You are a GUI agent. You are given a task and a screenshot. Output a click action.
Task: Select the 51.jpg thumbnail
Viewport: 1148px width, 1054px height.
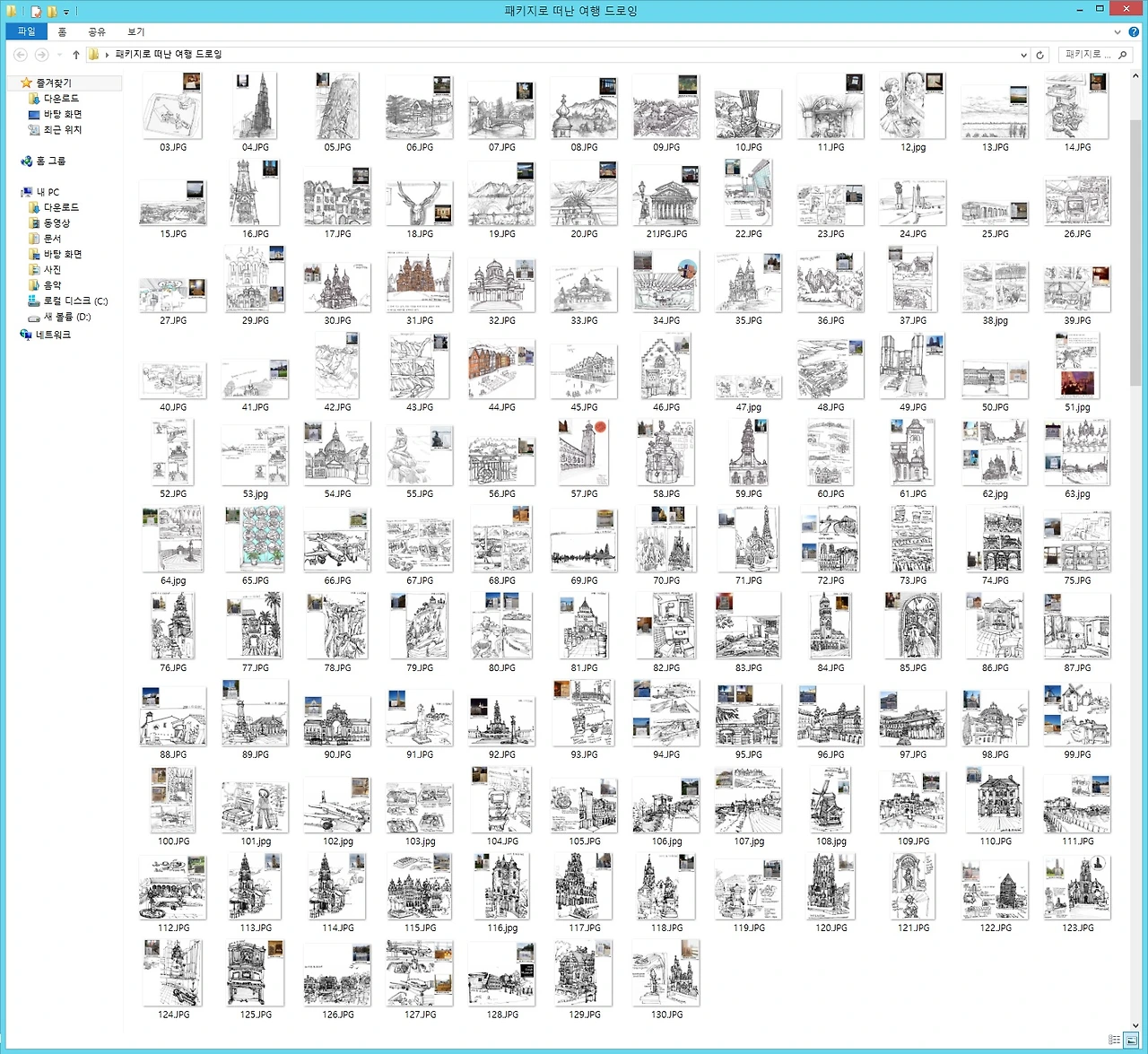point(1077,366)
